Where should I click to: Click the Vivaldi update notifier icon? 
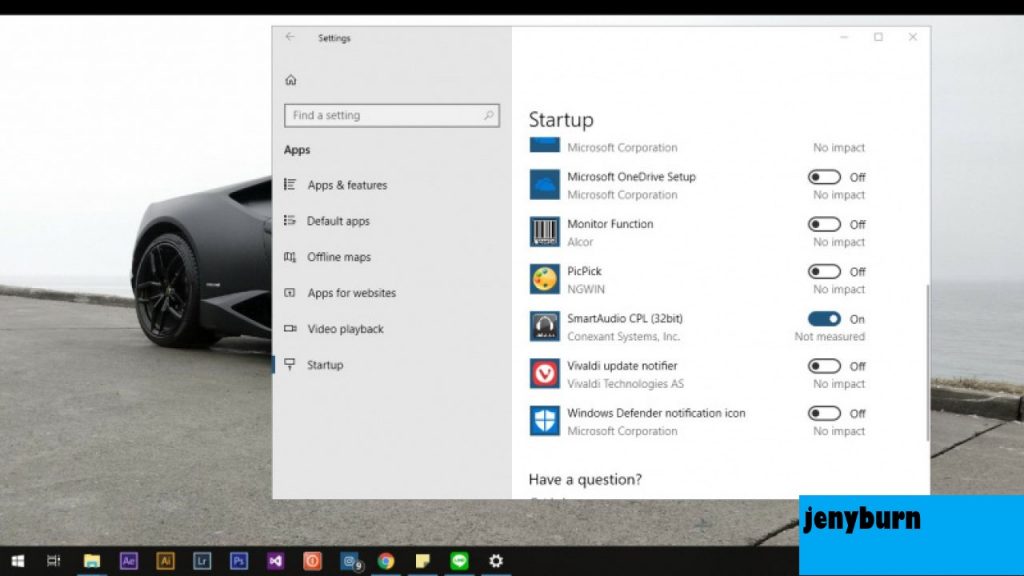[x=544, y=374]
